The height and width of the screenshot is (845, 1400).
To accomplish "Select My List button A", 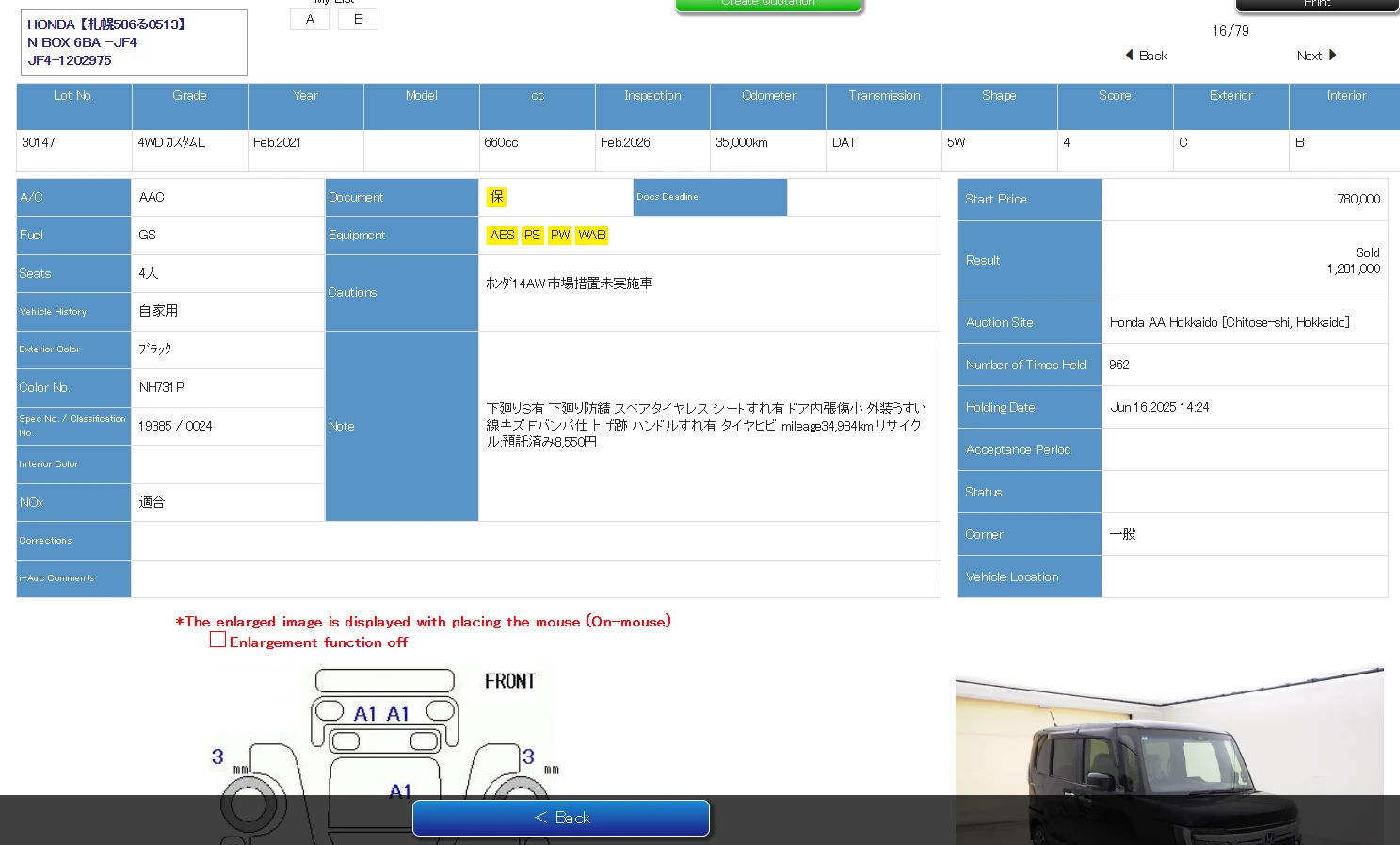I will [310, 20].
